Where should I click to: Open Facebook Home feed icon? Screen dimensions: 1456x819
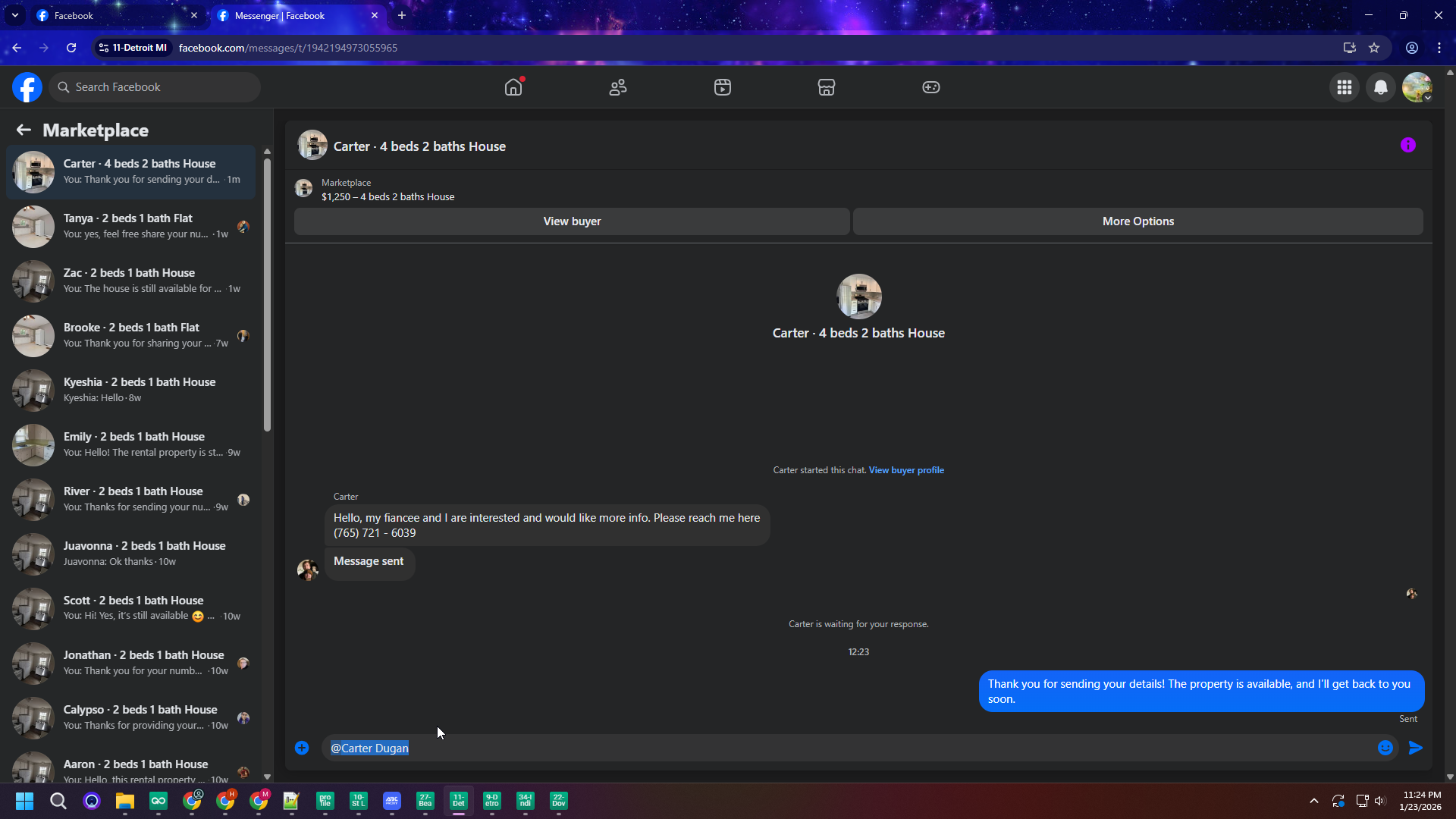click(x=513, y=87)
